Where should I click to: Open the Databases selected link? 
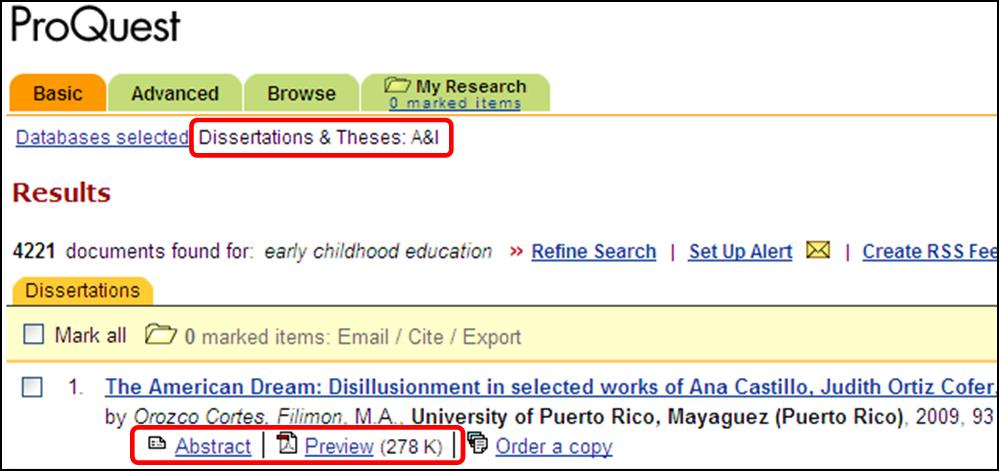coord(102,138)
